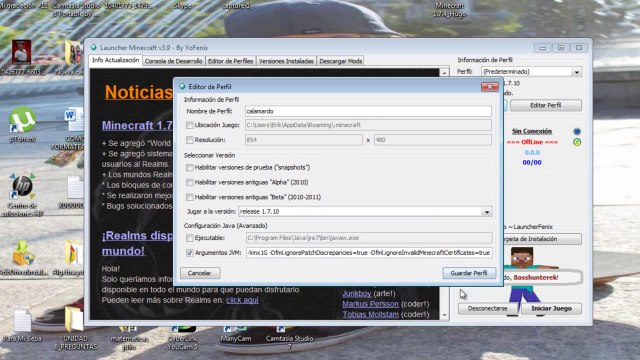The image size is (640, 360).
Task: Uncheck the Argumentos JVM checkbox
Action: point(189,253)
